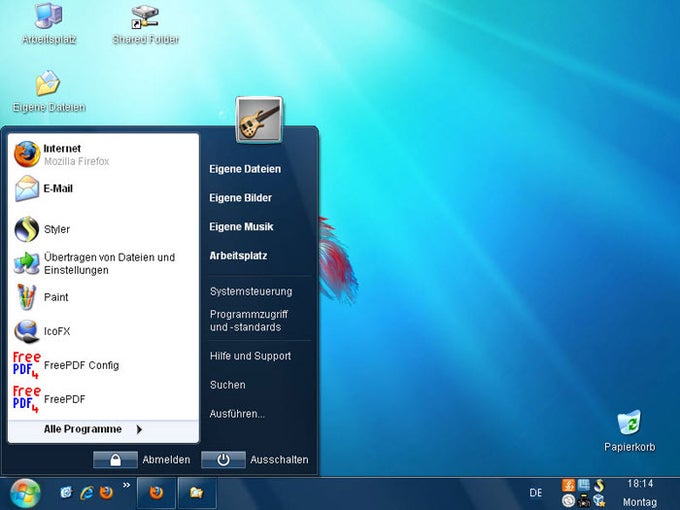The width and height of the screenshot is (680, 510).
Task: Expand the quick launch overflow chevron
Action: (126, 485)
